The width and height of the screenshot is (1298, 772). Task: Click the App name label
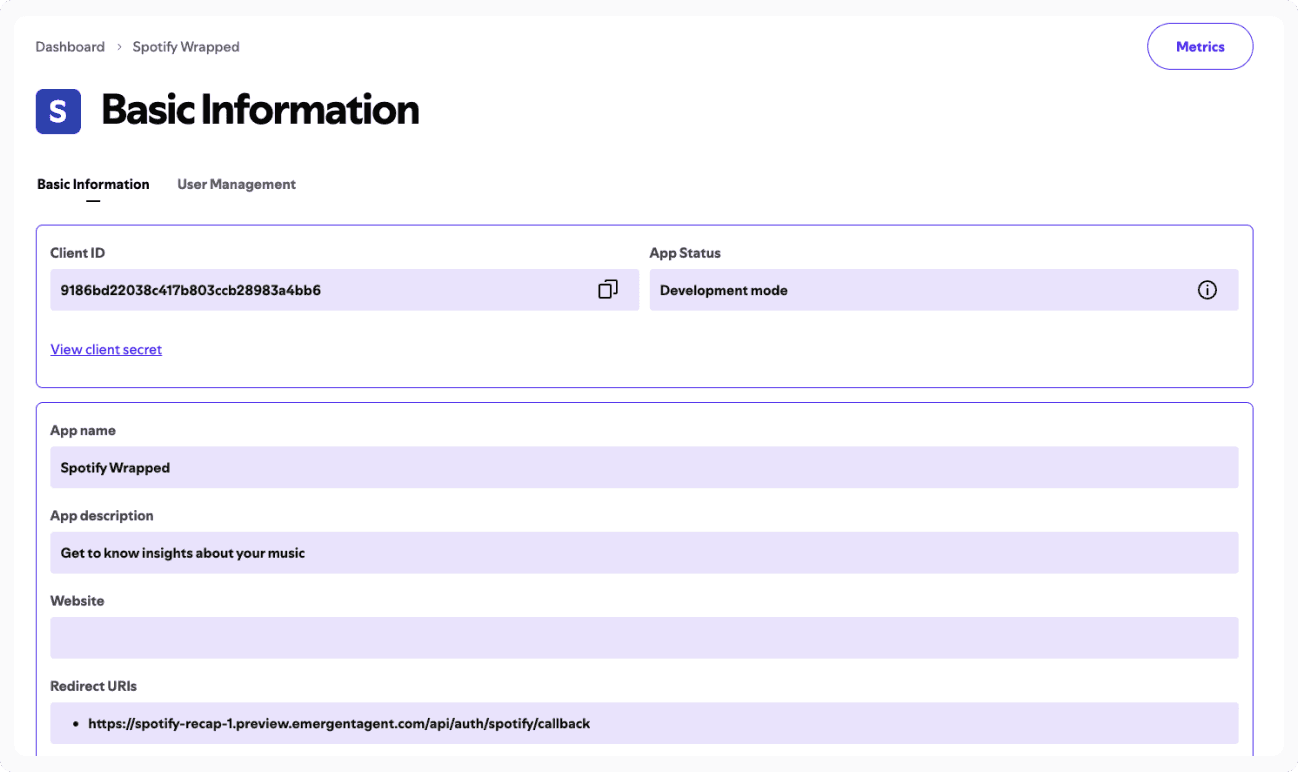click(x=83, y=431)
